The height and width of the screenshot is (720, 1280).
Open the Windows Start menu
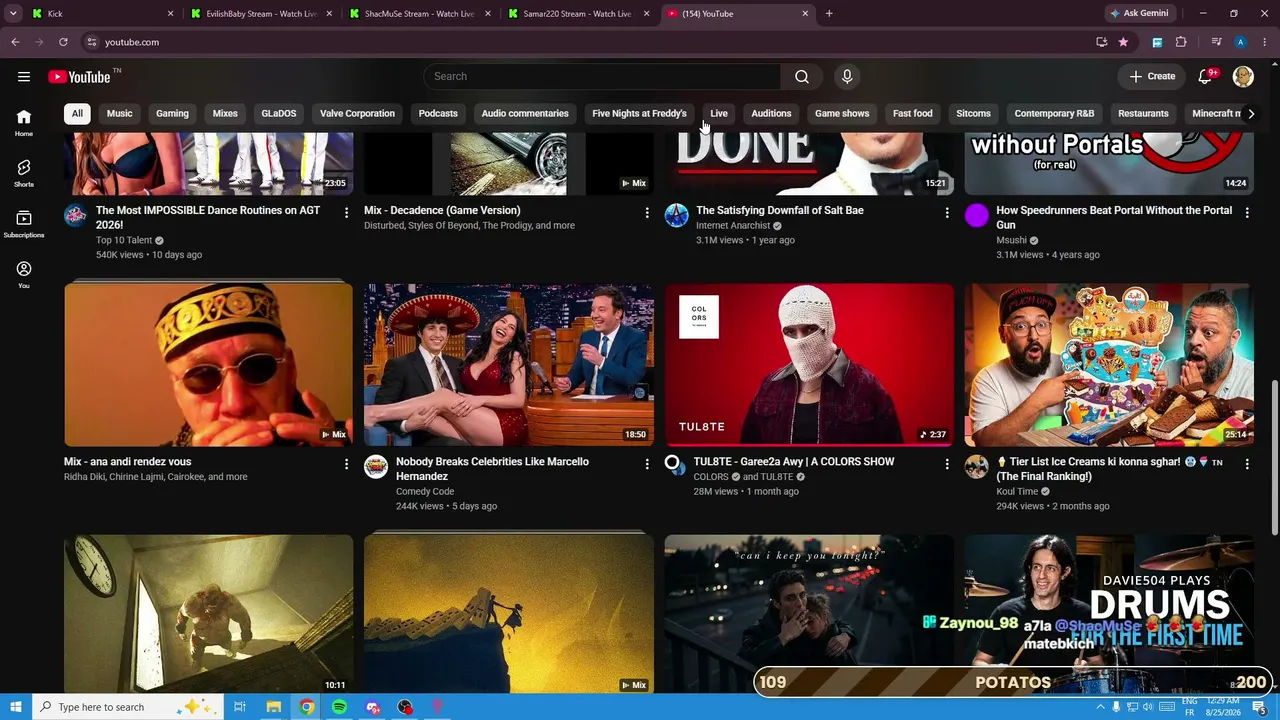pos(15,707)
